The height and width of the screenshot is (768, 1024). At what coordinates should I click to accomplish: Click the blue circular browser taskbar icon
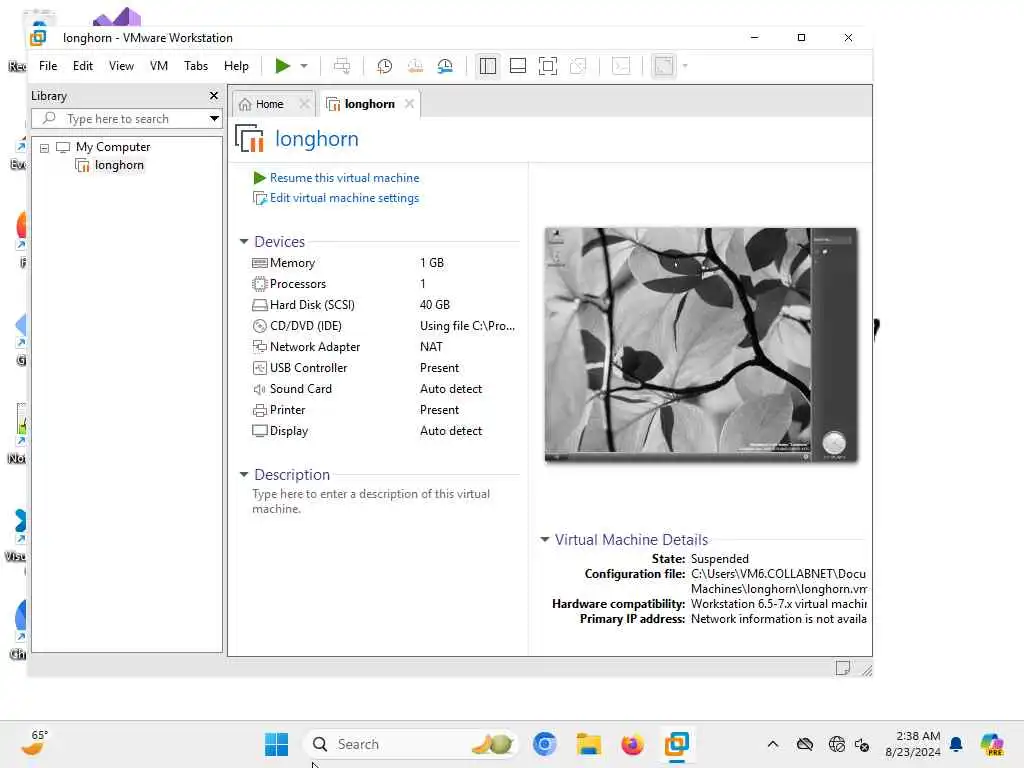pos(545,744)
